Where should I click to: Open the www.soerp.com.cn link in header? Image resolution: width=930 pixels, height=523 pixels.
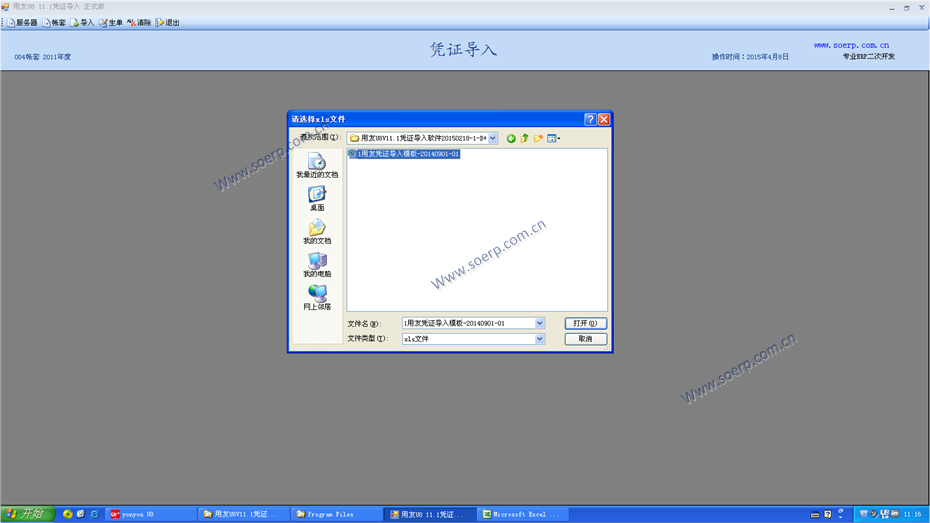[851, 45]
